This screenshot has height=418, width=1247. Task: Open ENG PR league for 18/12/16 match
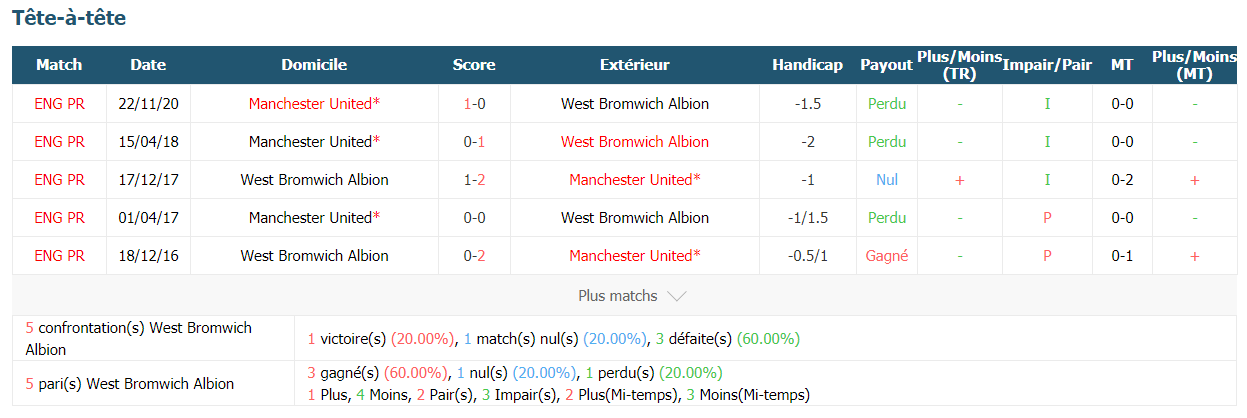tap(59, 256)
